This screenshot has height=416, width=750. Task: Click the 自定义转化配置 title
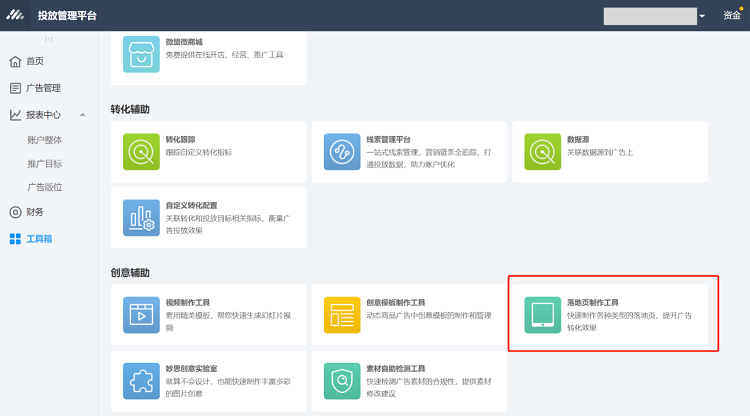191,206
